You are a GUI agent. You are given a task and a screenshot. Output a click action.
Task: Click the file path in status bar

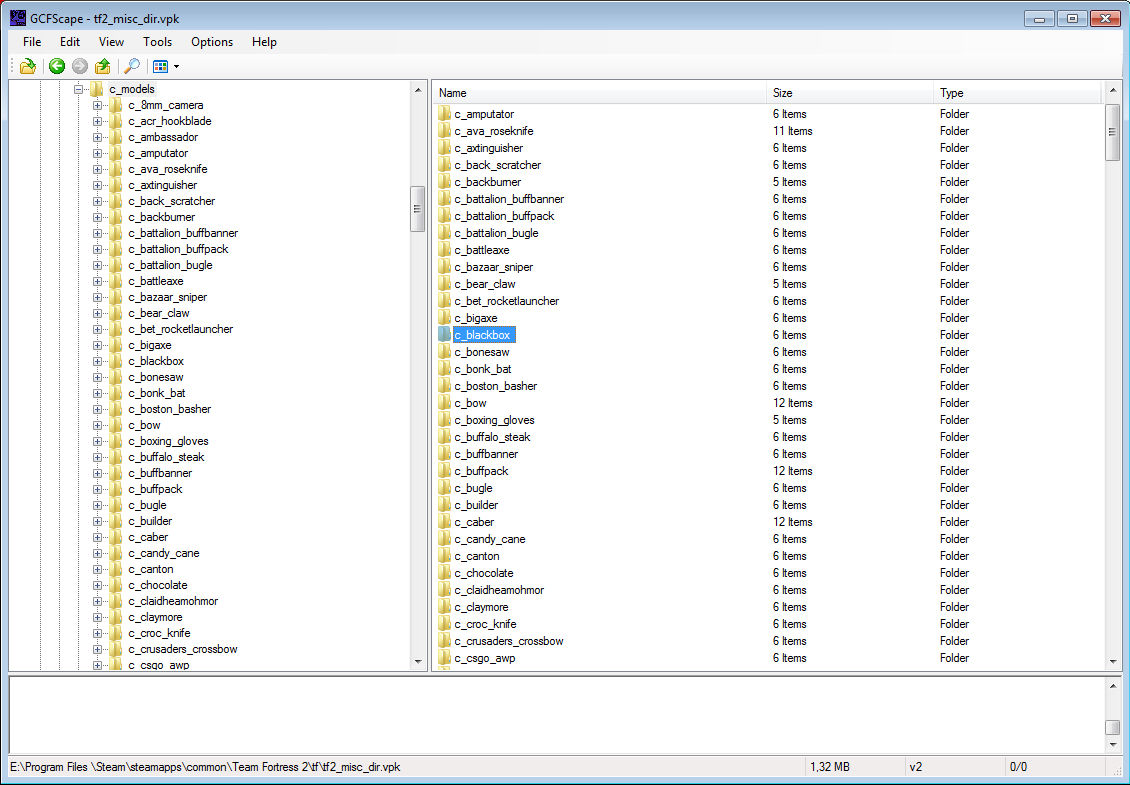click(205, 767)
